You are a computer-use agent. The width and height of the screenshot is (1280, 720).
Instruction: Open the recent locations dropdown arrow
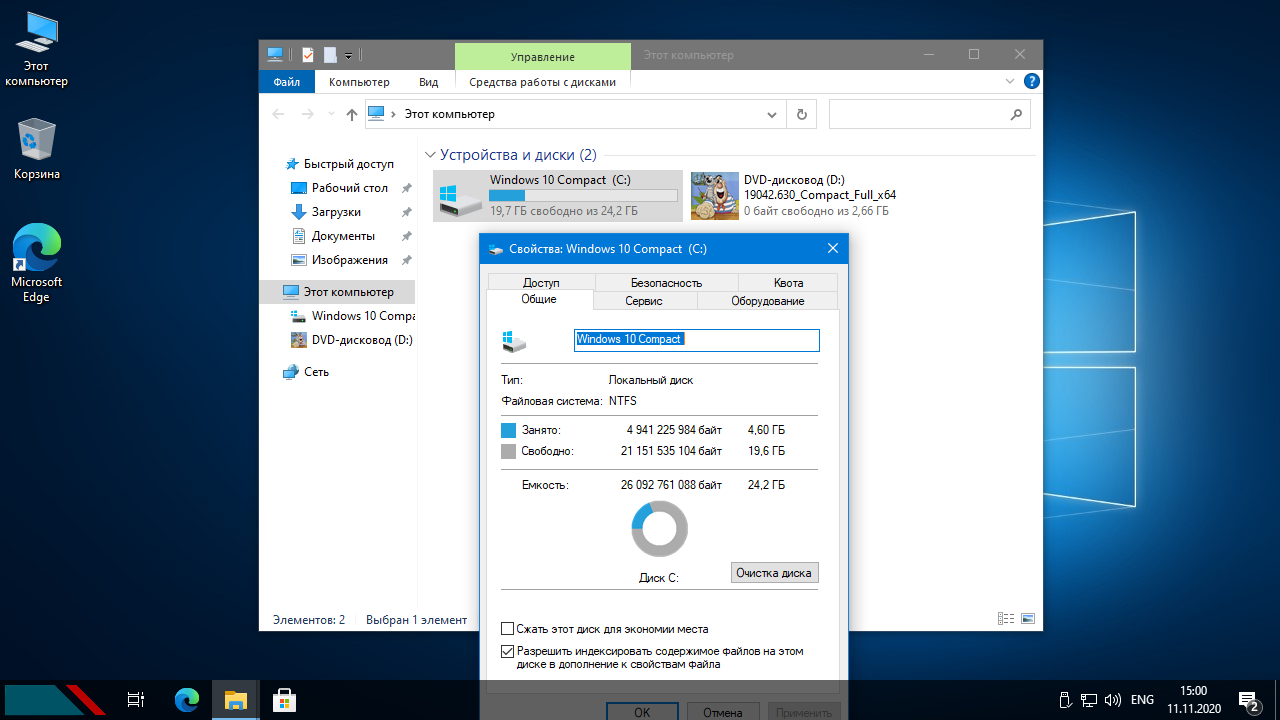332,115
